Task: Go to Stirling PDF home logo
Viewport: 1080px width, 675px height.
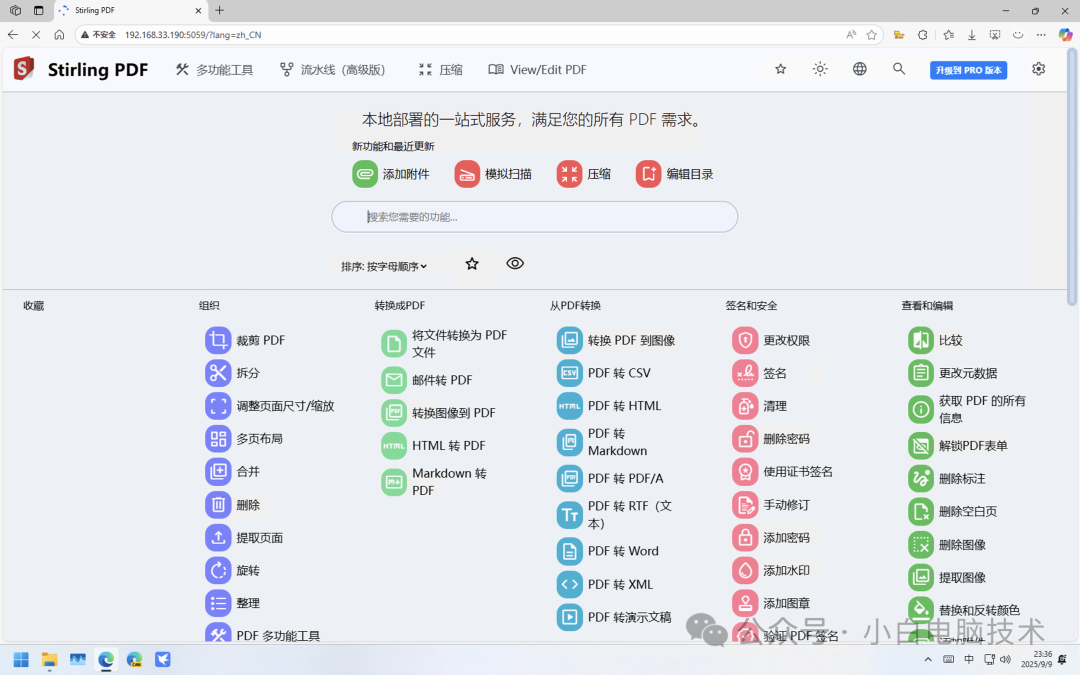Action: point(81,70)
